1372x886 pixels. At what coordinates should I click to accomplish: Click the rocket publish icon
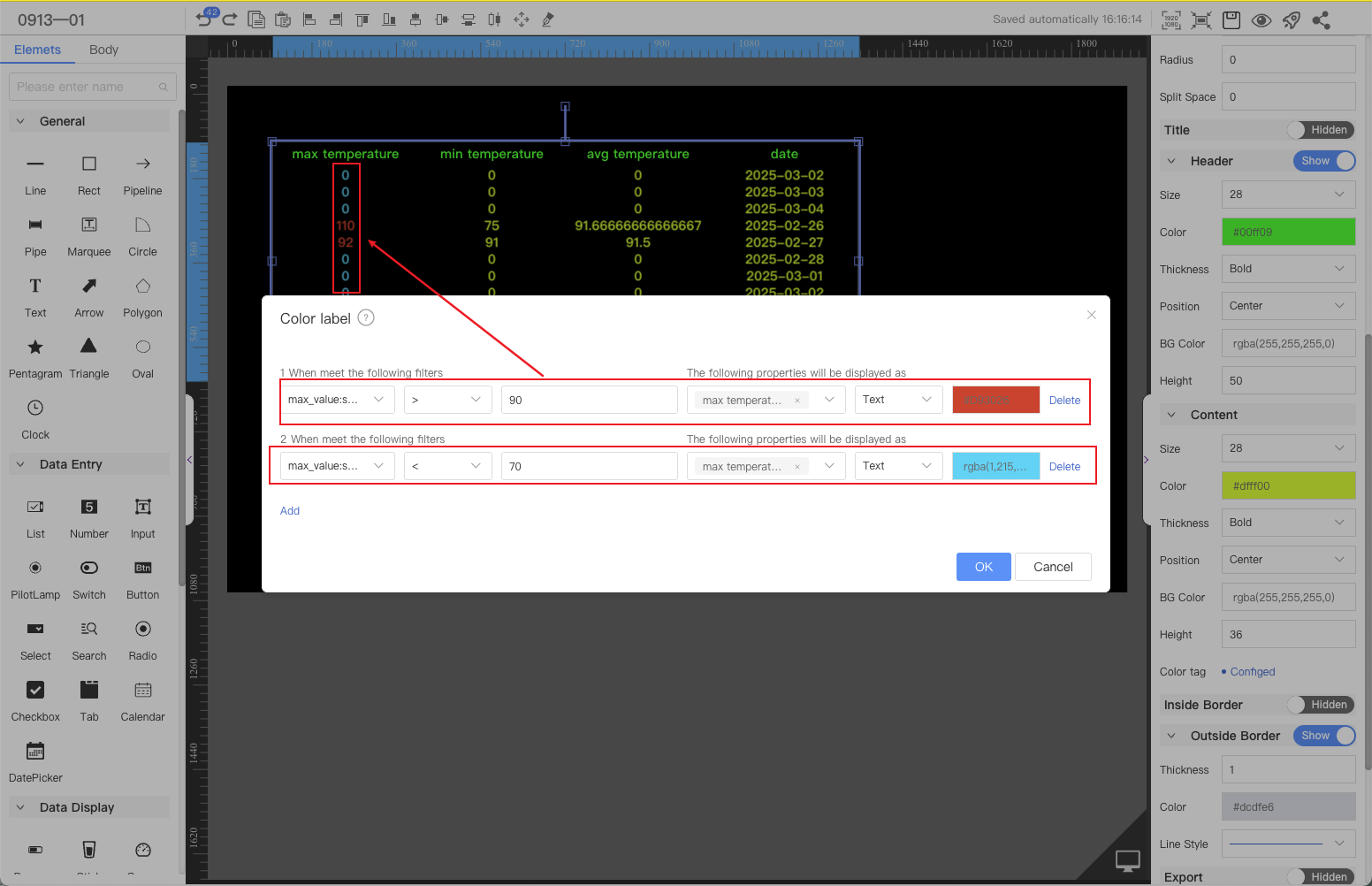1292,20
